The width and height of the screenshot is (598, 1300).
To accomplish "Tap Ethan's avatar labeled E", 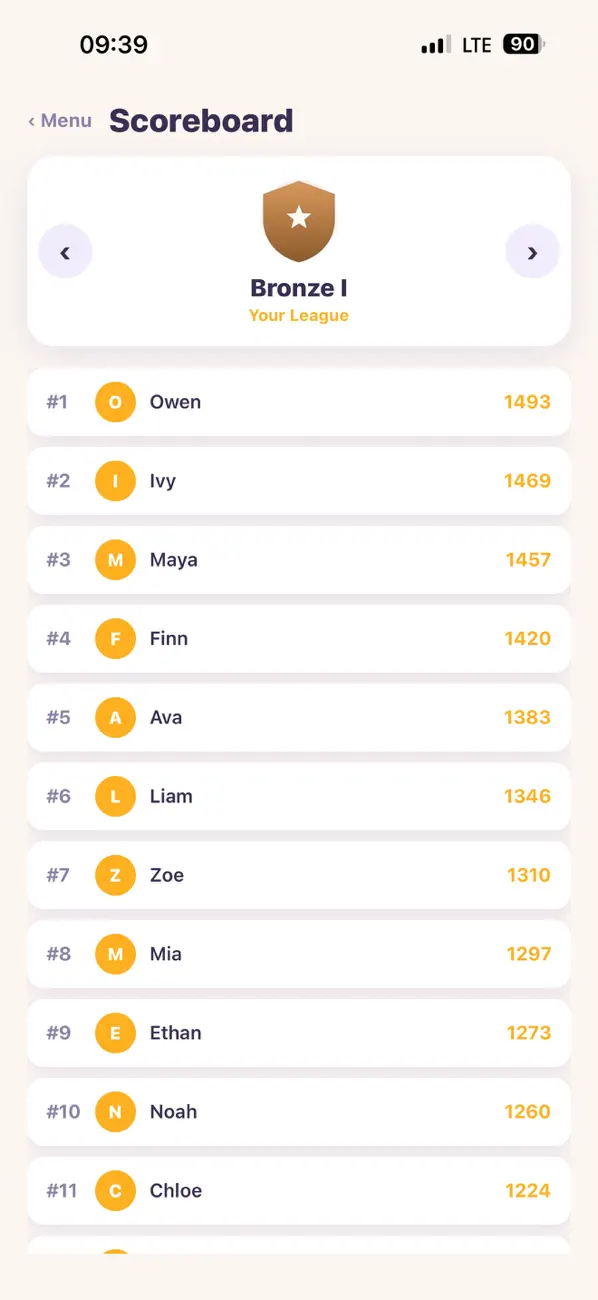I will point(115,1033).
